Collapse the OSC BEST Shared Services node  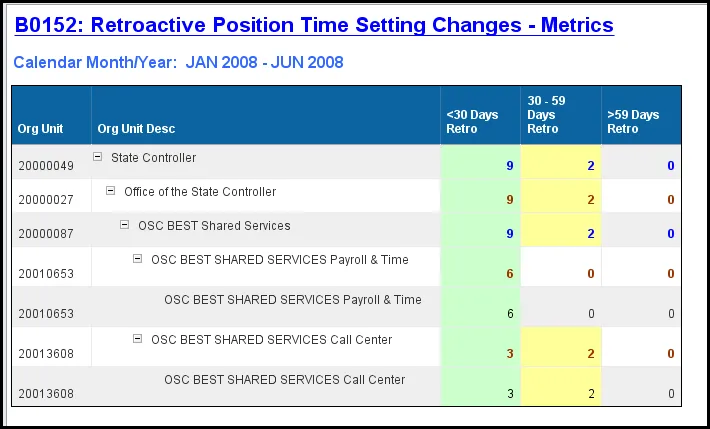(x=125, y=225)
